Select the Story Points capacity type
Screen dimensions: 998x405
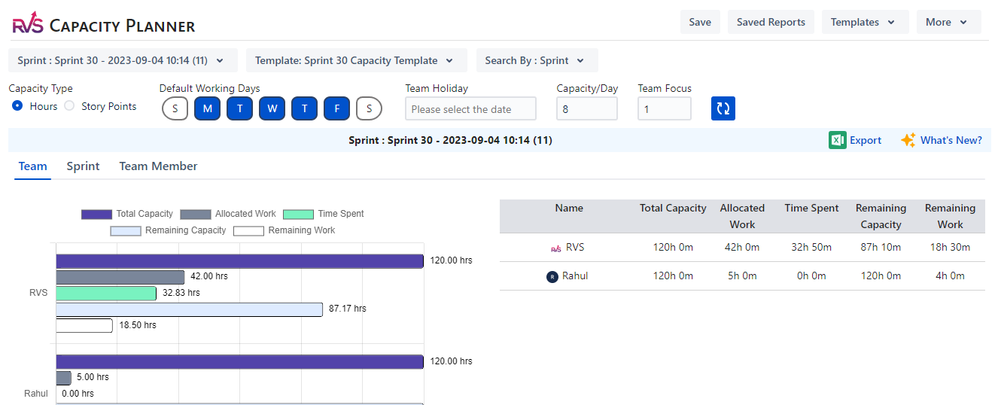click(x=70, y=106)
